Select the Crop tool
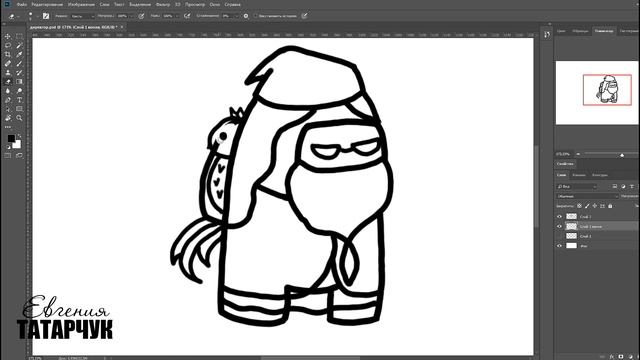This screenshot has height=360, width=640. click(8, 54)
